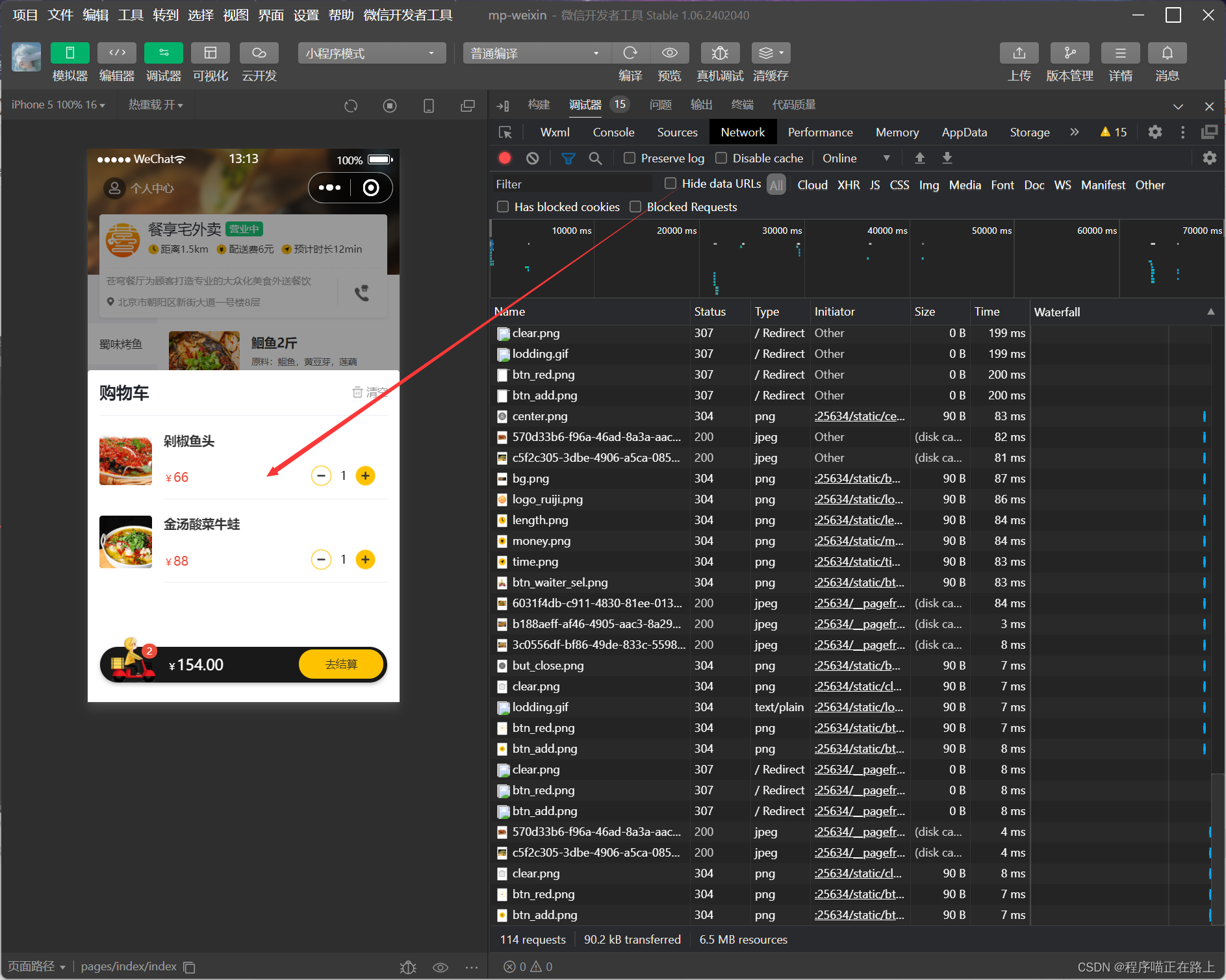1226x980 pixels.
Task: Click the simulator stop icon
Action: pyautogui.click(x=390, y=106)
